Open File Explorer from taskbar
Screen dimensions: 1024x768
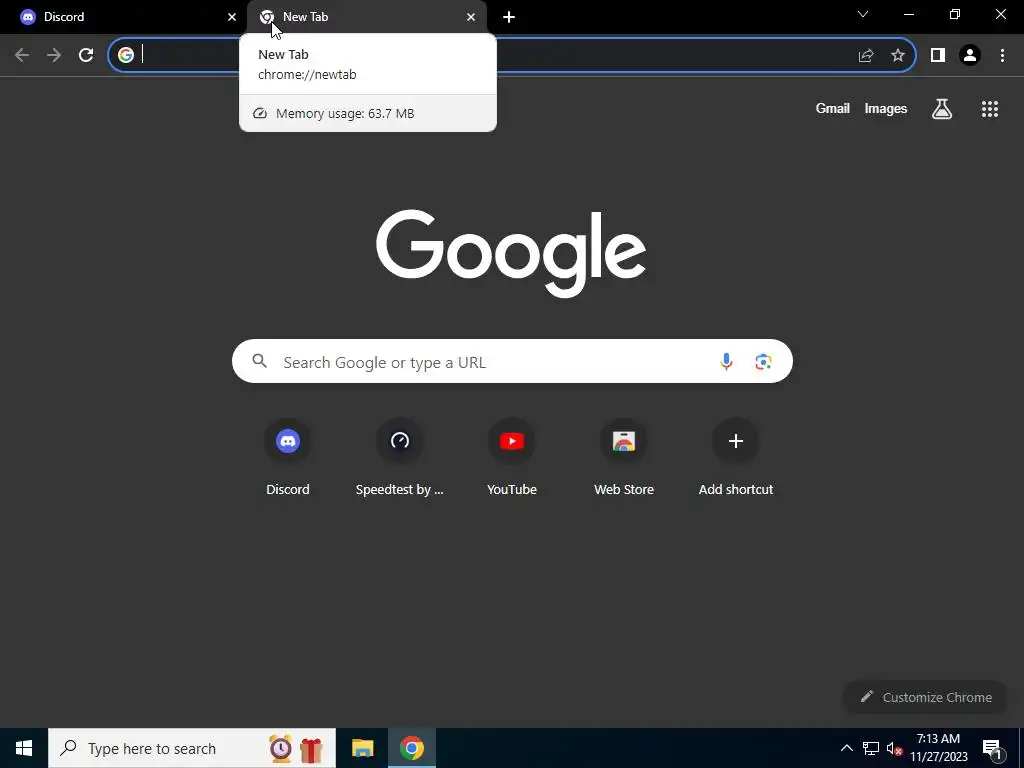pos(362,748)
